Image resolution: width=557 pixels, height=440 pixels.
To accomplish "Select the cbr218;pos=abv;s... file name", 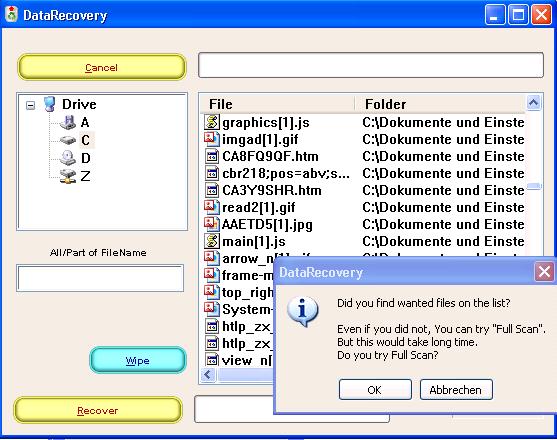I will (286, 173).
